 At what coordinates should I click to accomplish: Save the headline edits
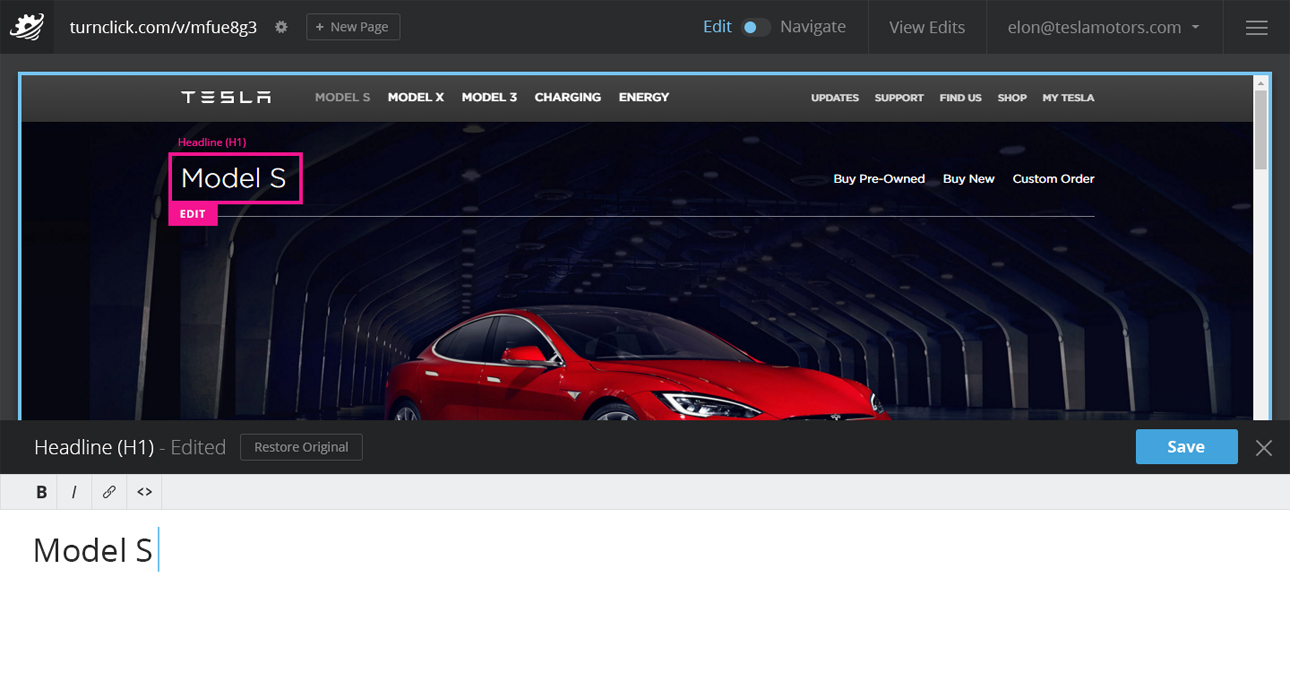tap(1186, 447)
